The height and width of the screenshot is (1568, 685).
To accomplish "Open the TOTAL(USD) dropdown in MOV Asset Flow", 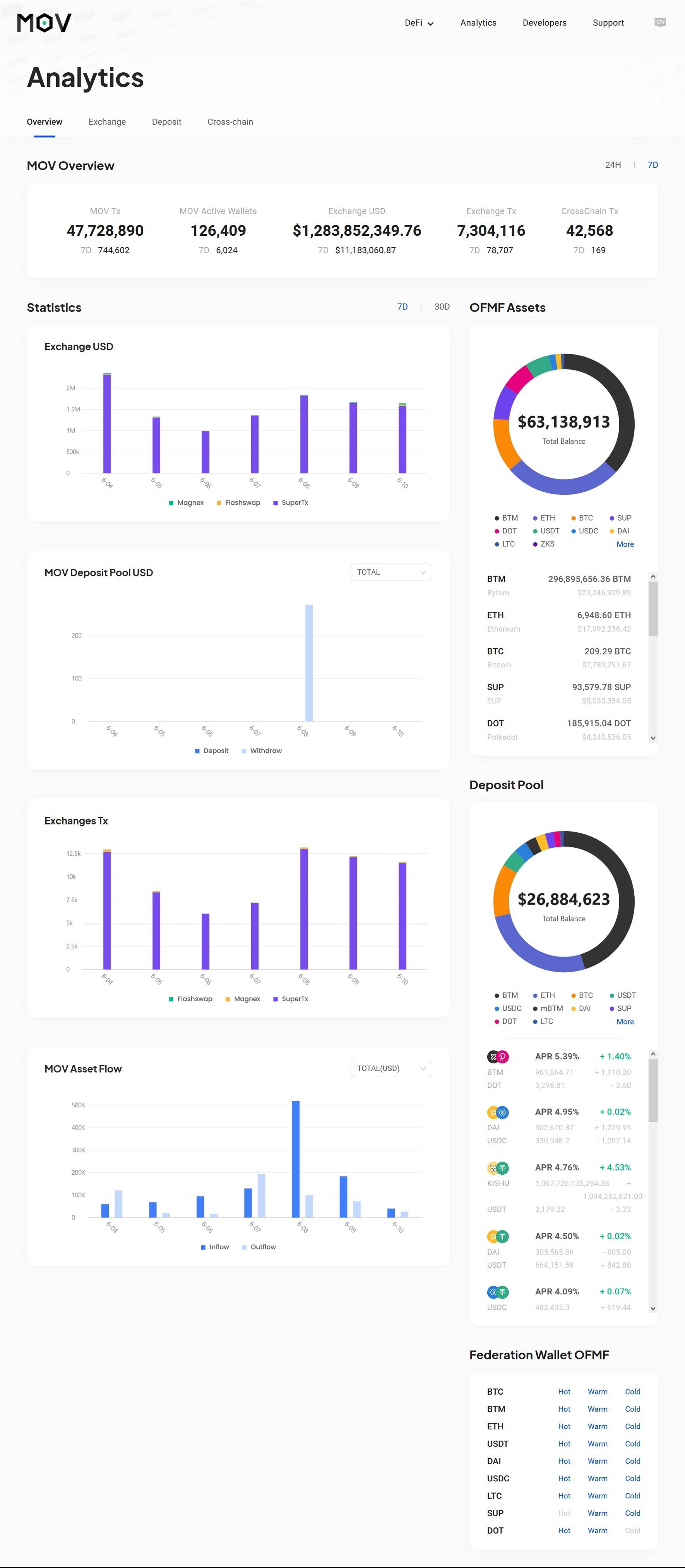I will [391, 1068].
